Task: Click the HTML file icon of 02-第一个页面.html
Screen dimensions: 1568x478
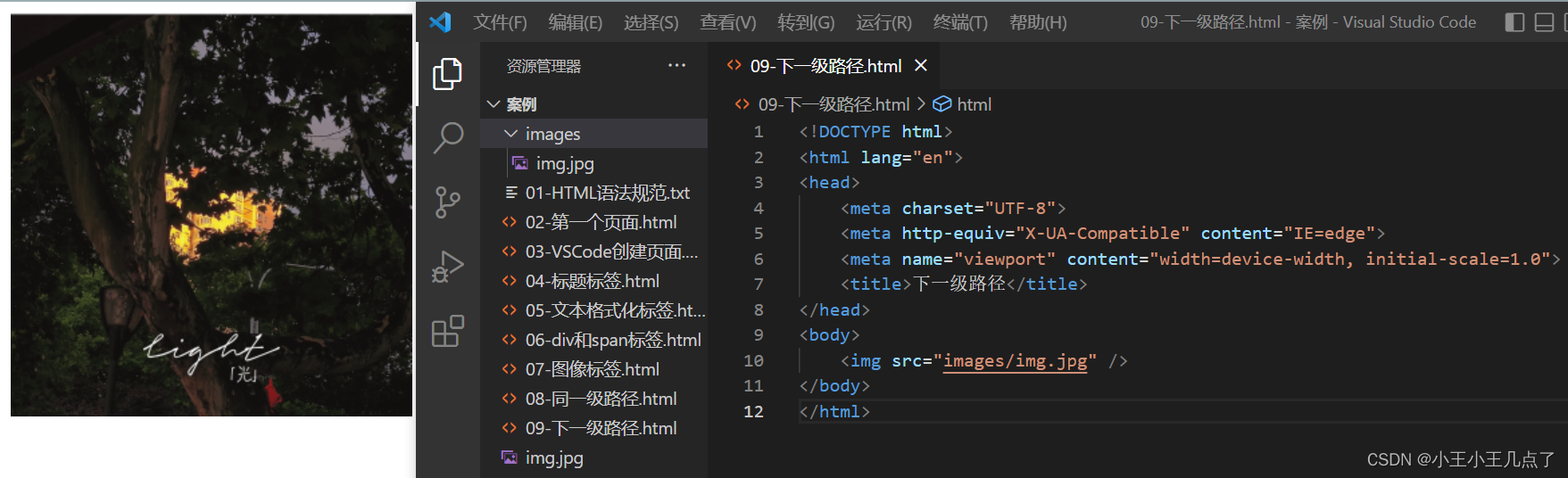Action: pos(510,222)
